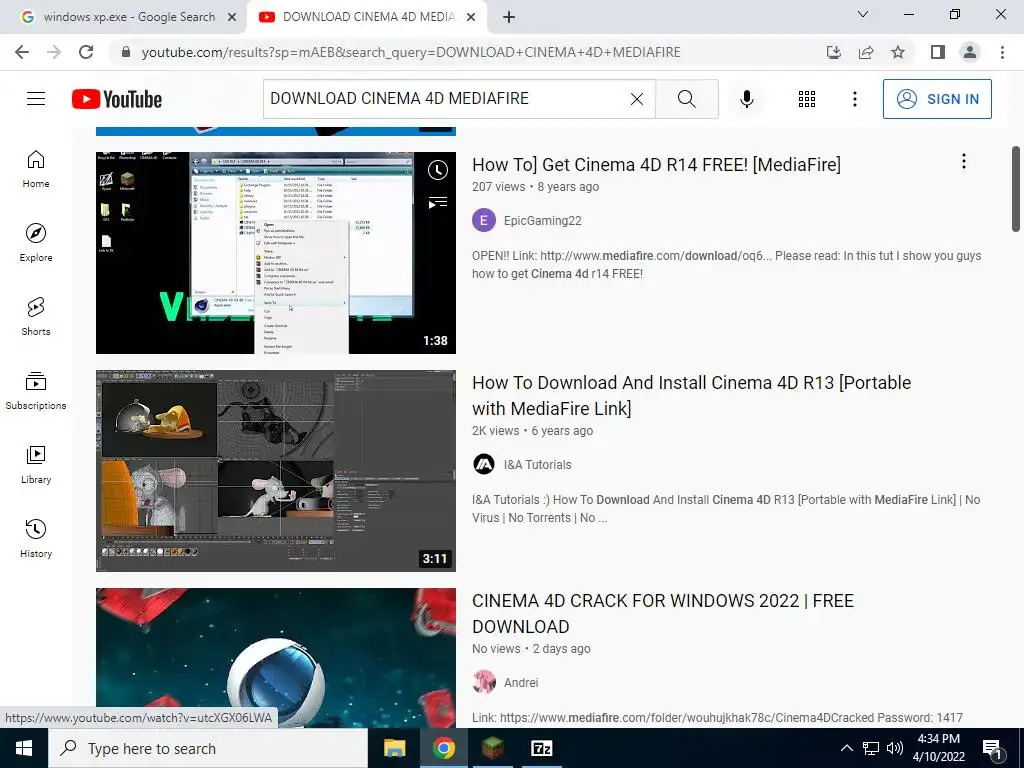Play the CINEMA 4D CRACK video thumbnail
Image resolution: width=1024 pixels, height=768 pixels.
[276, 658]
